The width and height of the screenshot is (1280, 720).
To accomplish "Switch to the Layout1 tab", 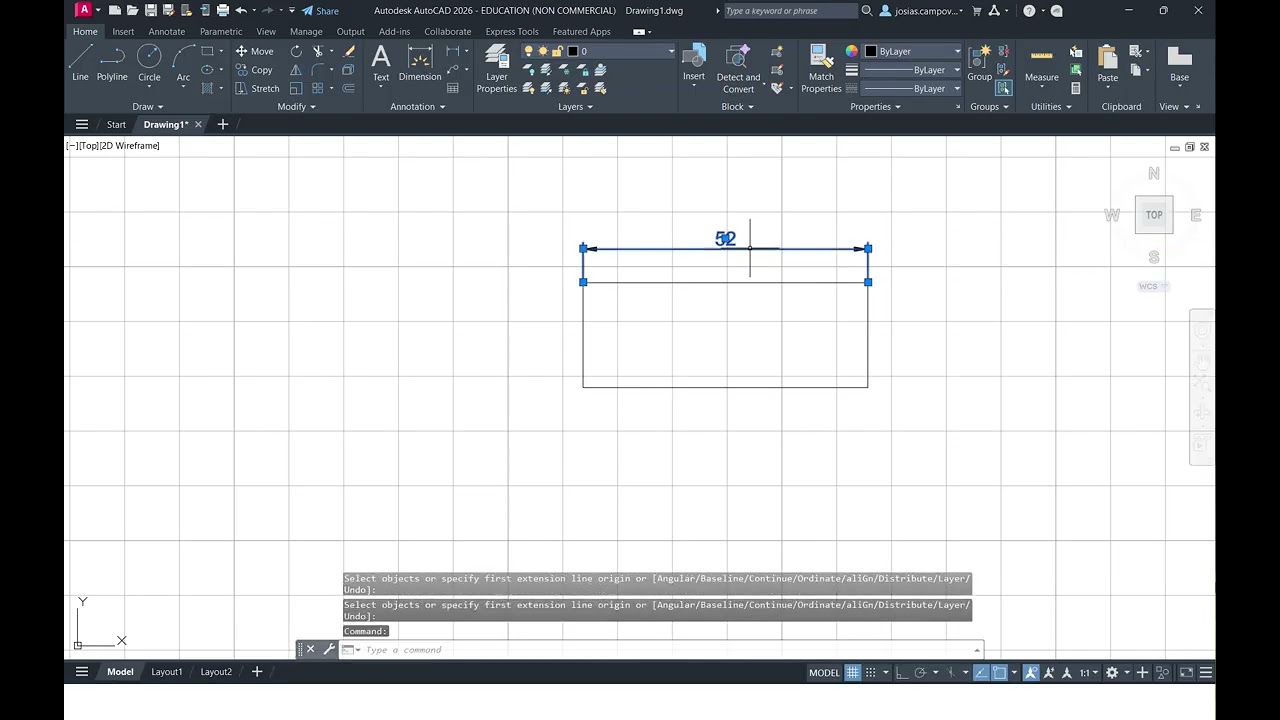I will (x=167, y=672).
